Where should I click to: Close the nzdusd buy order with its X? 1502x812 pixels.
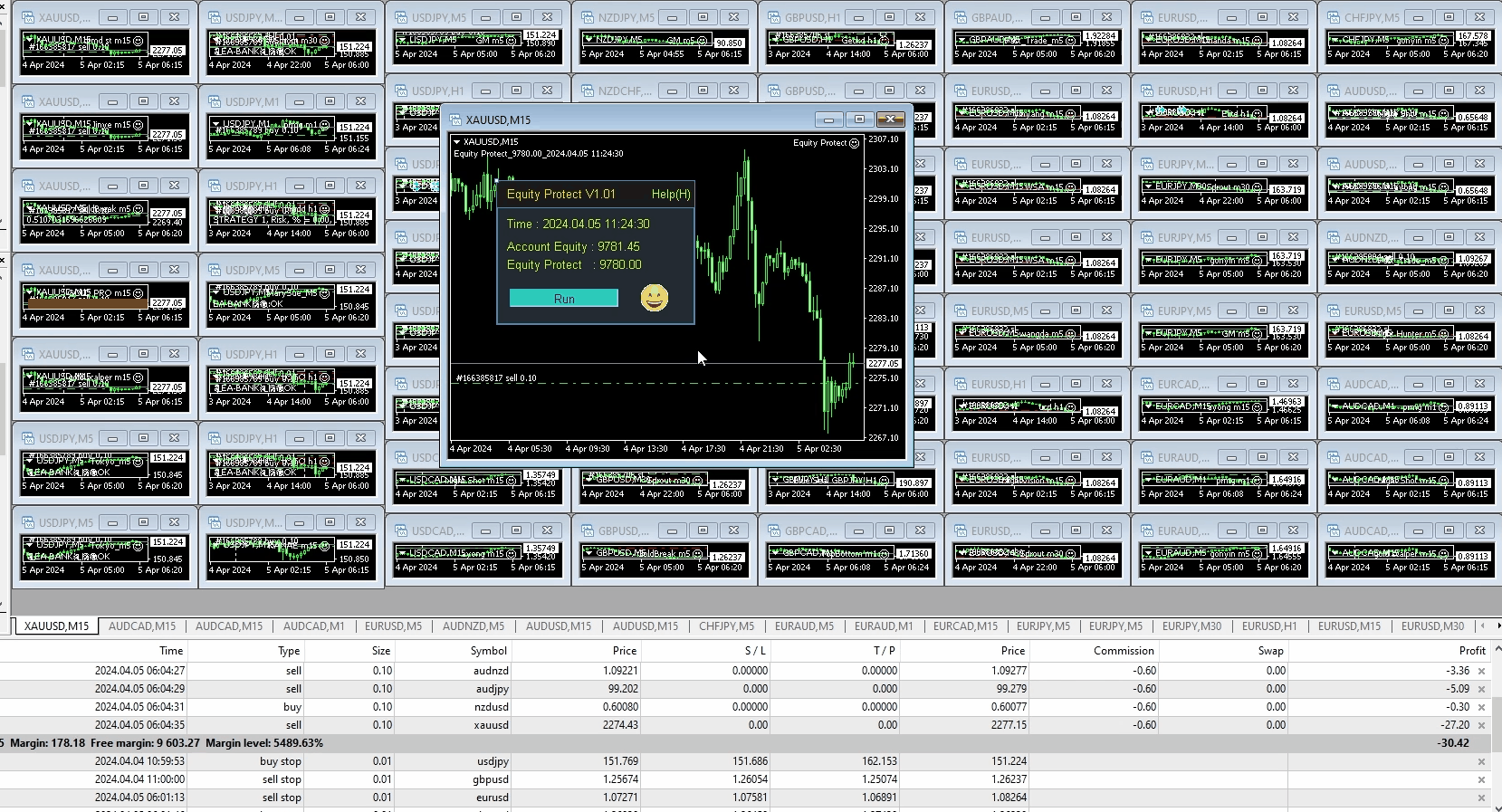(x=1481, y=707)
